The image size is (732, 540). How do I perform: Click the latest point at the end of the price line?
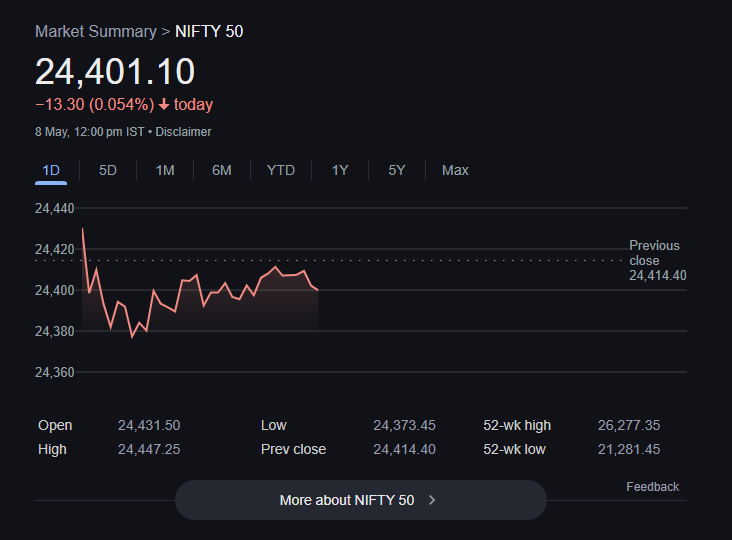[318, 290]
